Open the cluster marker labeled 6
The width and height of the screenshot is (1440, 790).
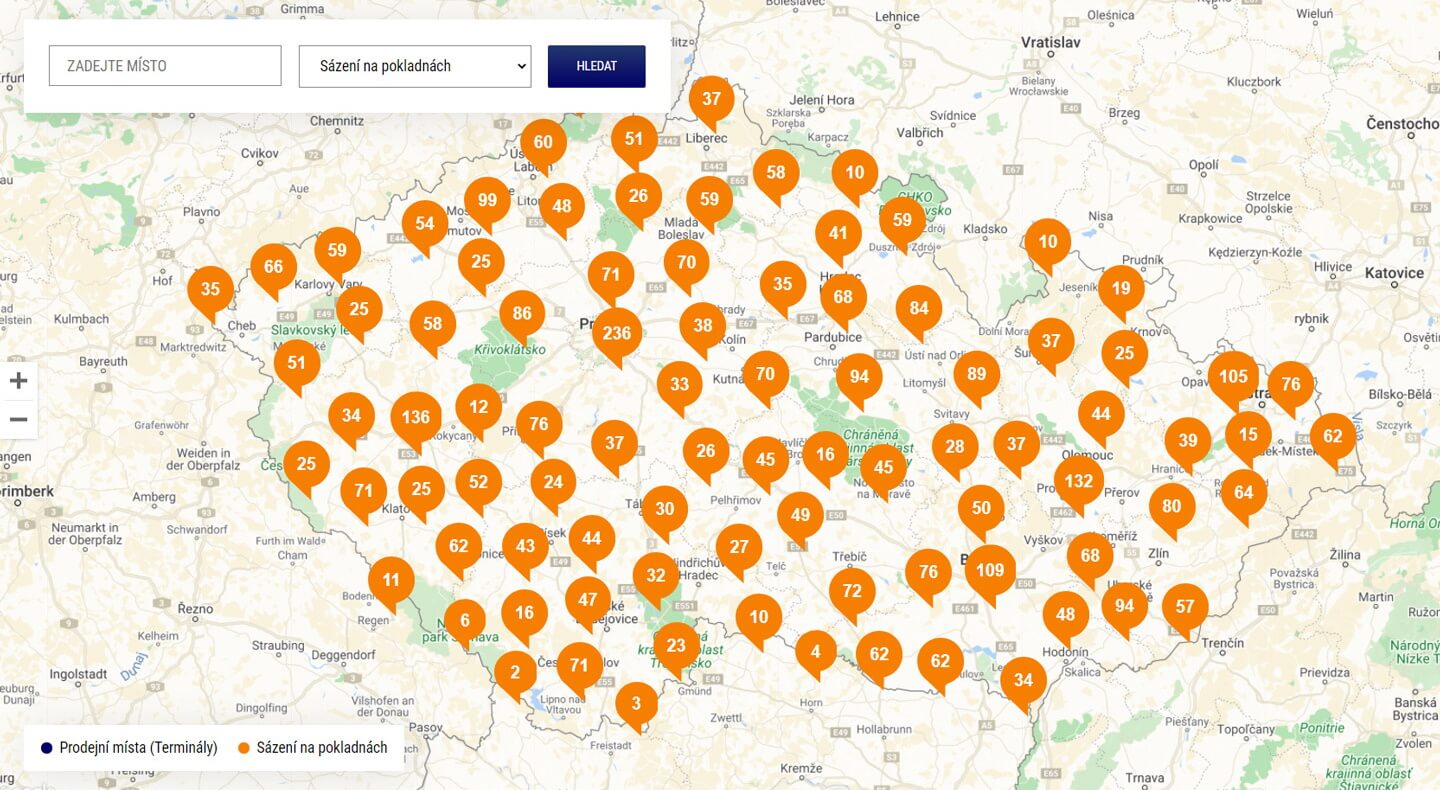(x=465, y=620)
